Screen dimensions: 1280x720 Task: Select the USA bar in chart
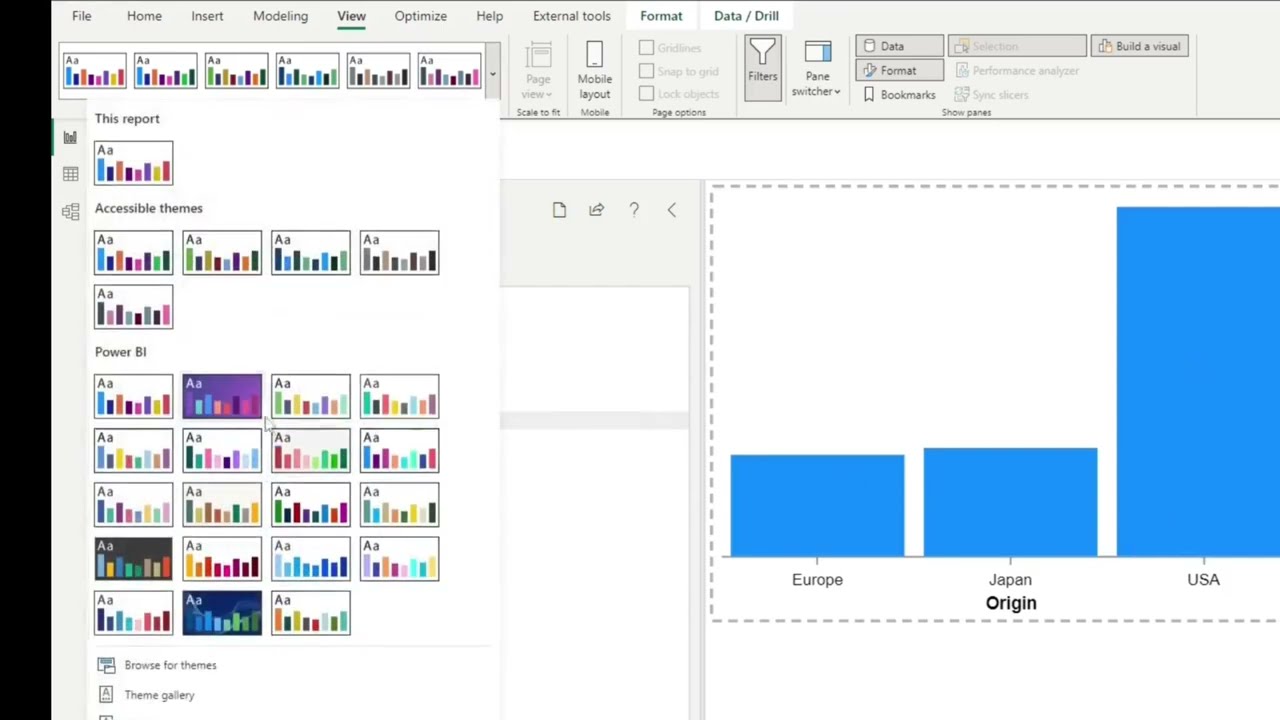1198,382
